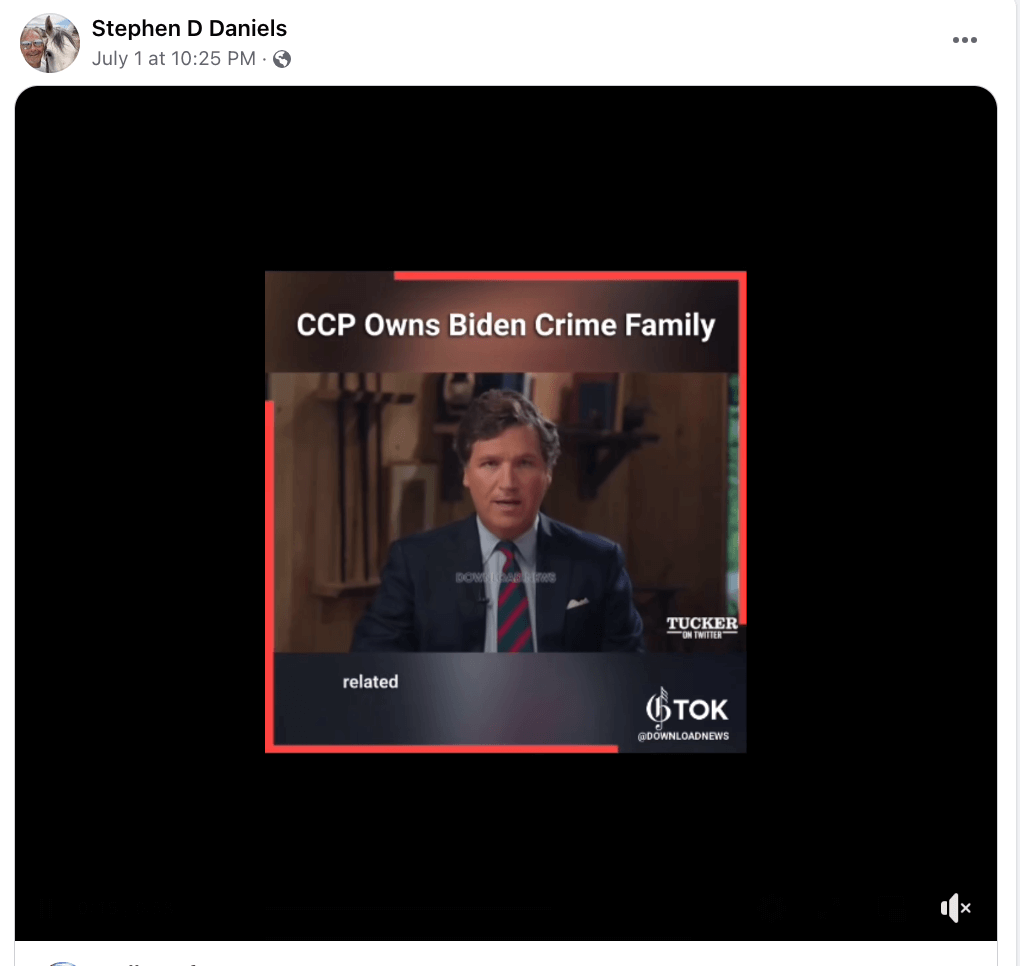
Task: Select the @DOWNLOADNEWS handle text
Action: click(x=683, y=736)
